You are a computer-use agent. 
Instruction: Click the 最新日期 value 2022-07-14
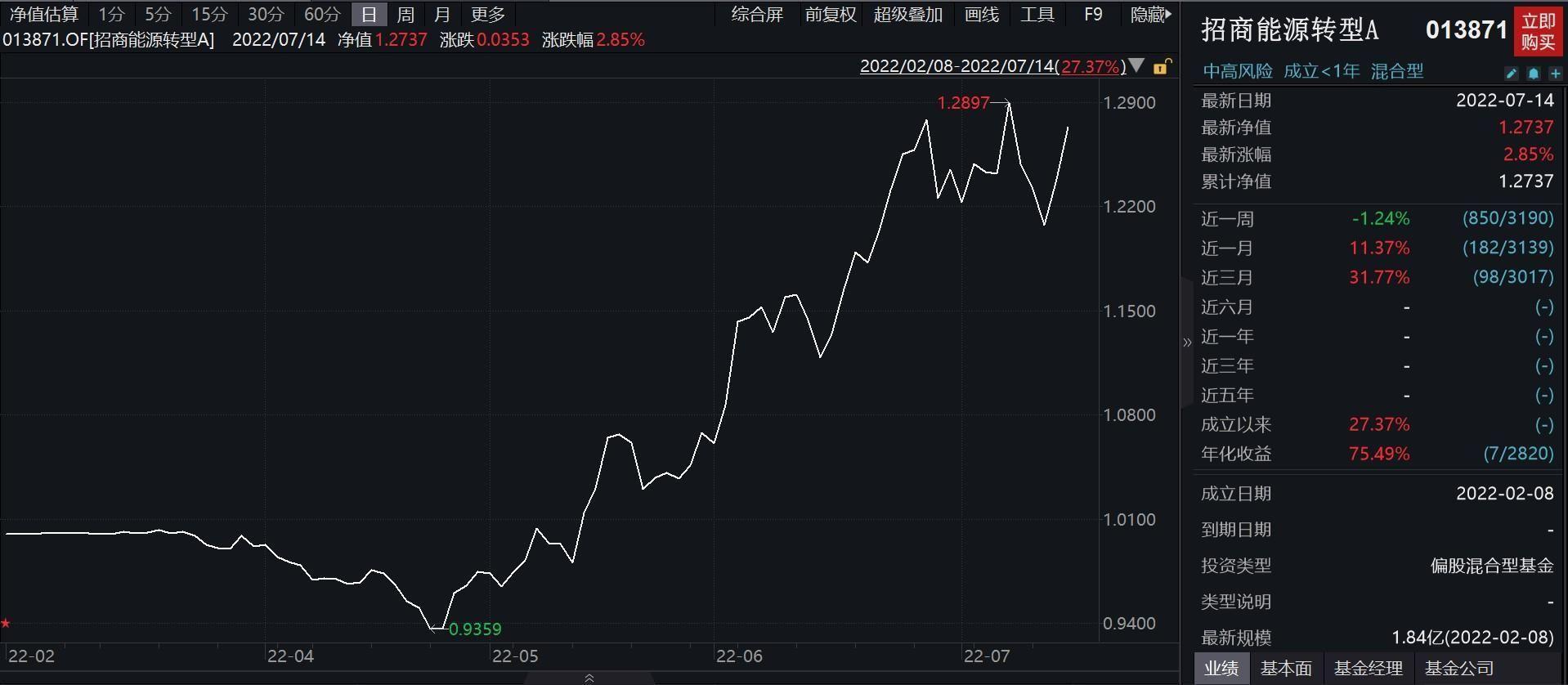pos(1504,101)
